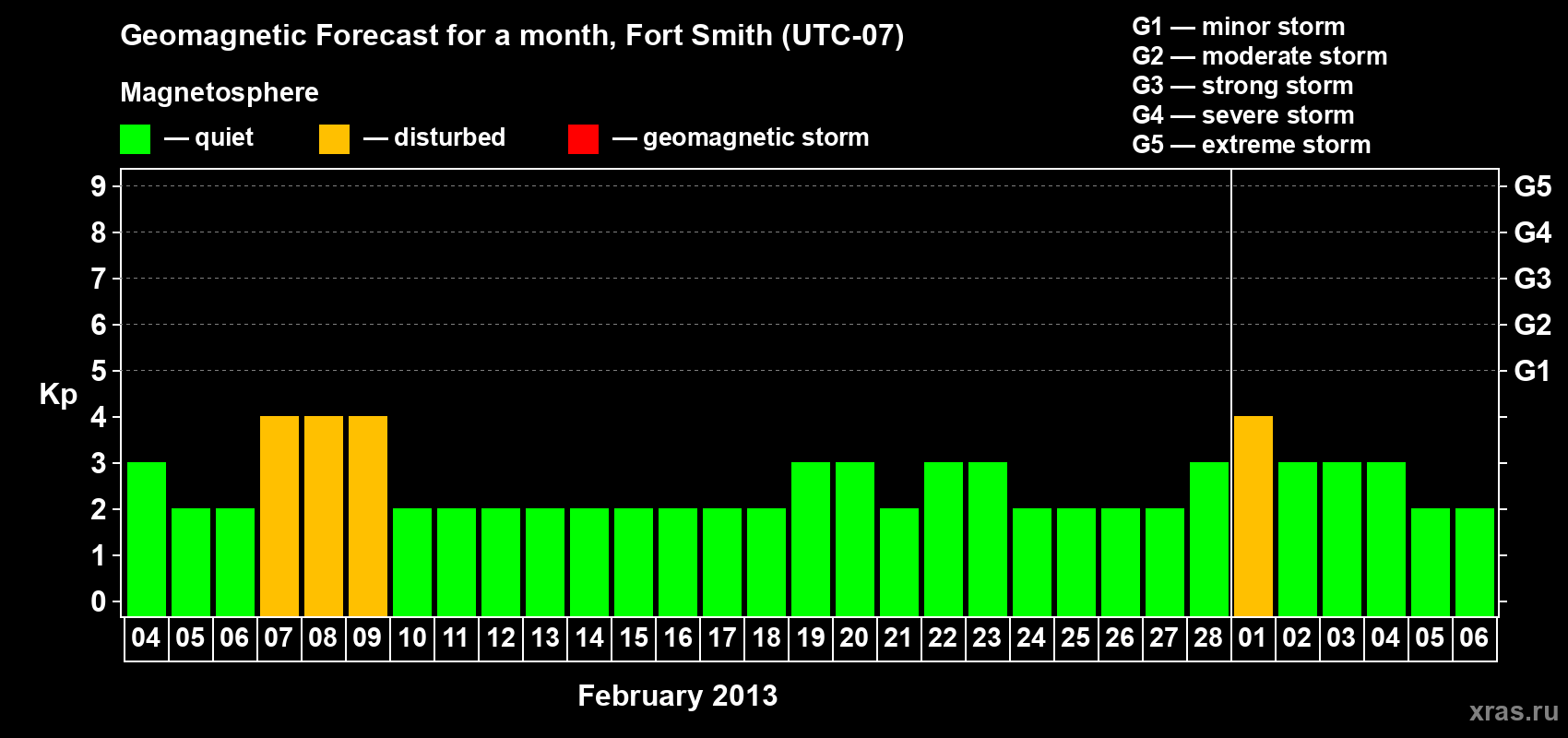The height and width of the screenshot is (738, 1568).
Task: Click date label 27 on the x-axis
Action: click(1164, 637)
